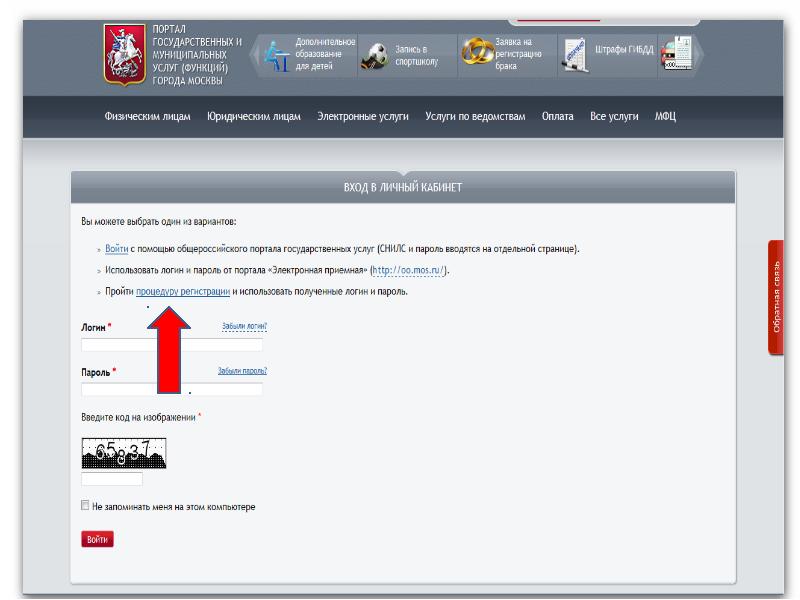800x600 pixels.
Task: Follow the "процедуру регистрации" link
Action: 183,292
